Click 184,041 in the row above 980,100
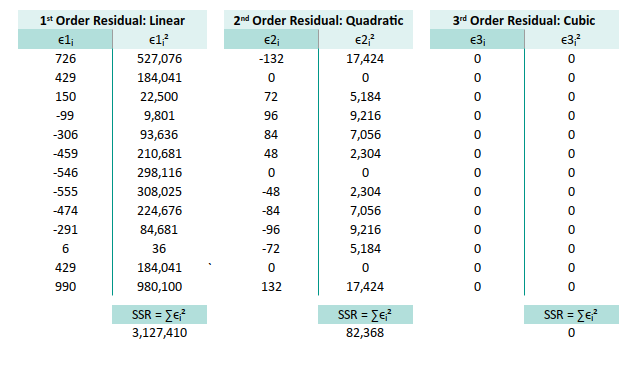The image size is (643, 372). point(160,267)
